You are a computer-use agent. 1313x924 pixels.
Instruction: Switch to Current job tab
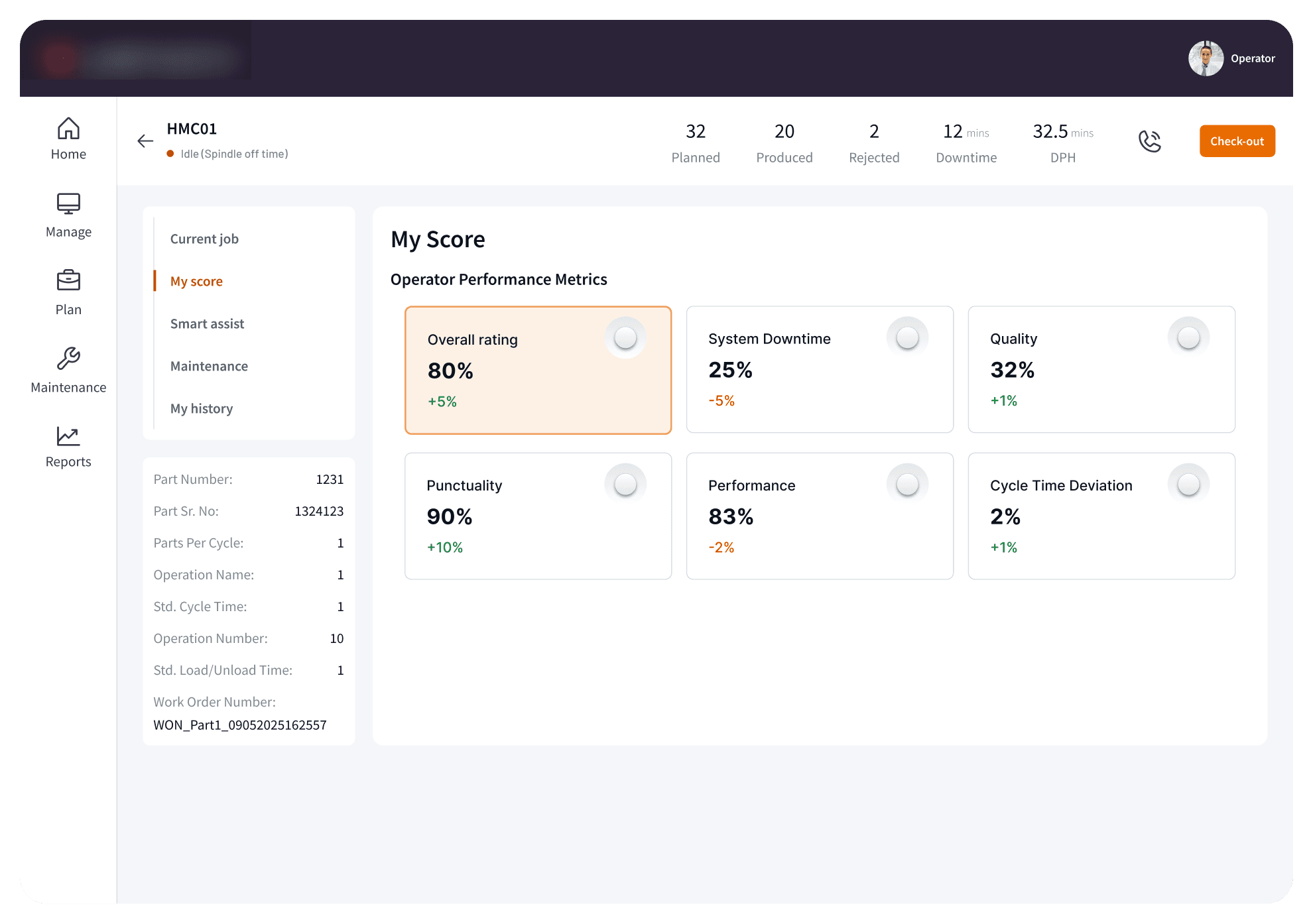point(204,239)
